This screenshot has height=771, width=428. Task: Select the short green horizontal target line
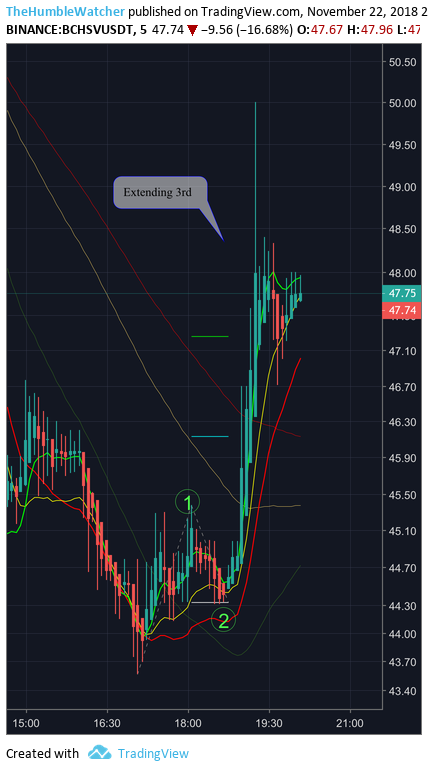pos(210,336)
